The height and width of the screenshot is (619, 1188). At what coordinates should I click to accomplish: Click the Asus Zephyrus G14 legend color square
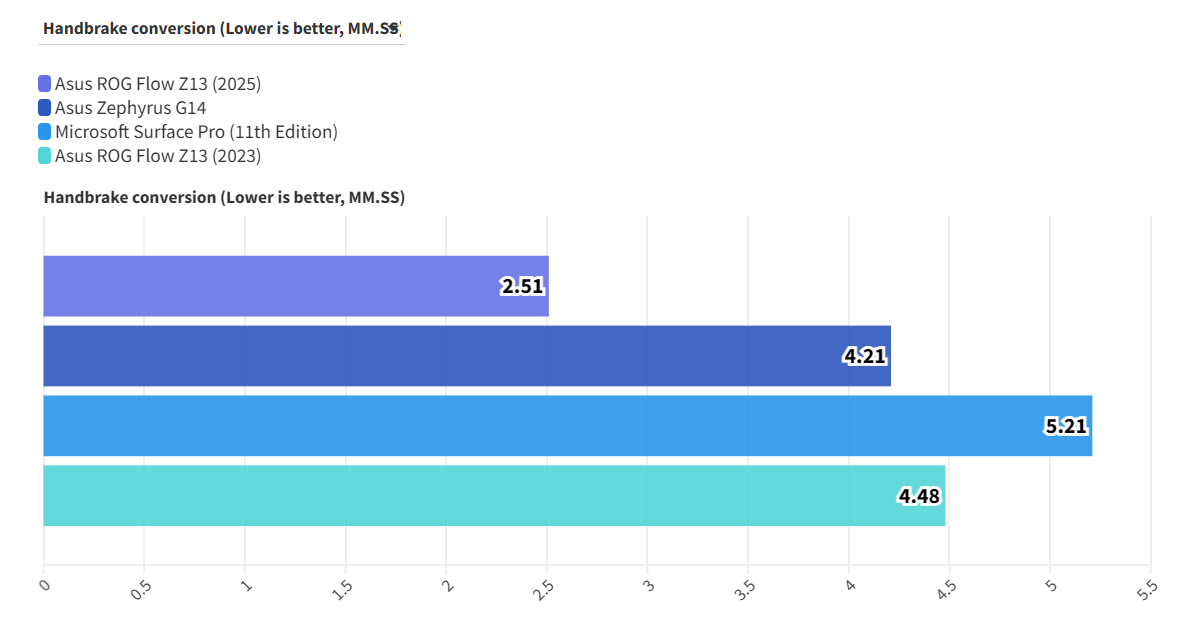pyautogui.click(x=44, y=108)
